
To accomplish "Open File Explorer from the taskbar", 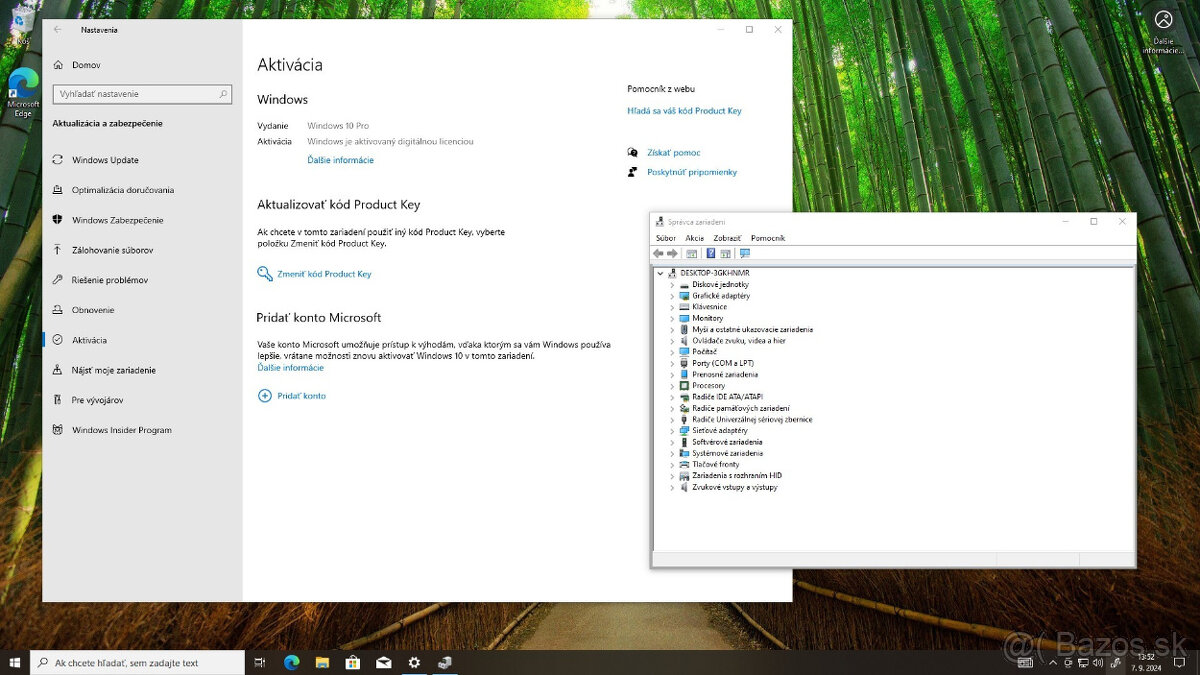I will [322, 662].
